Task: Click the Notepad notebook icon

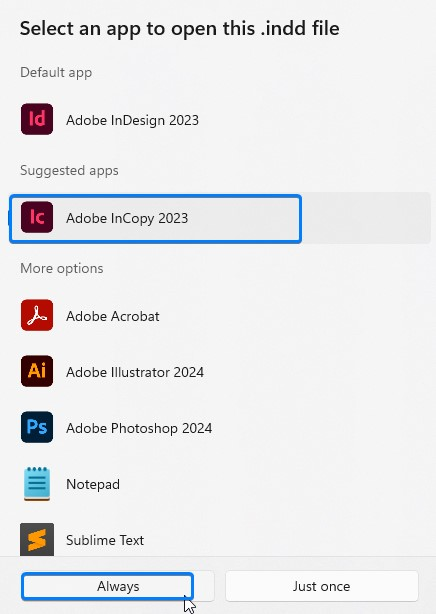Action: click(x=37, y=484)
